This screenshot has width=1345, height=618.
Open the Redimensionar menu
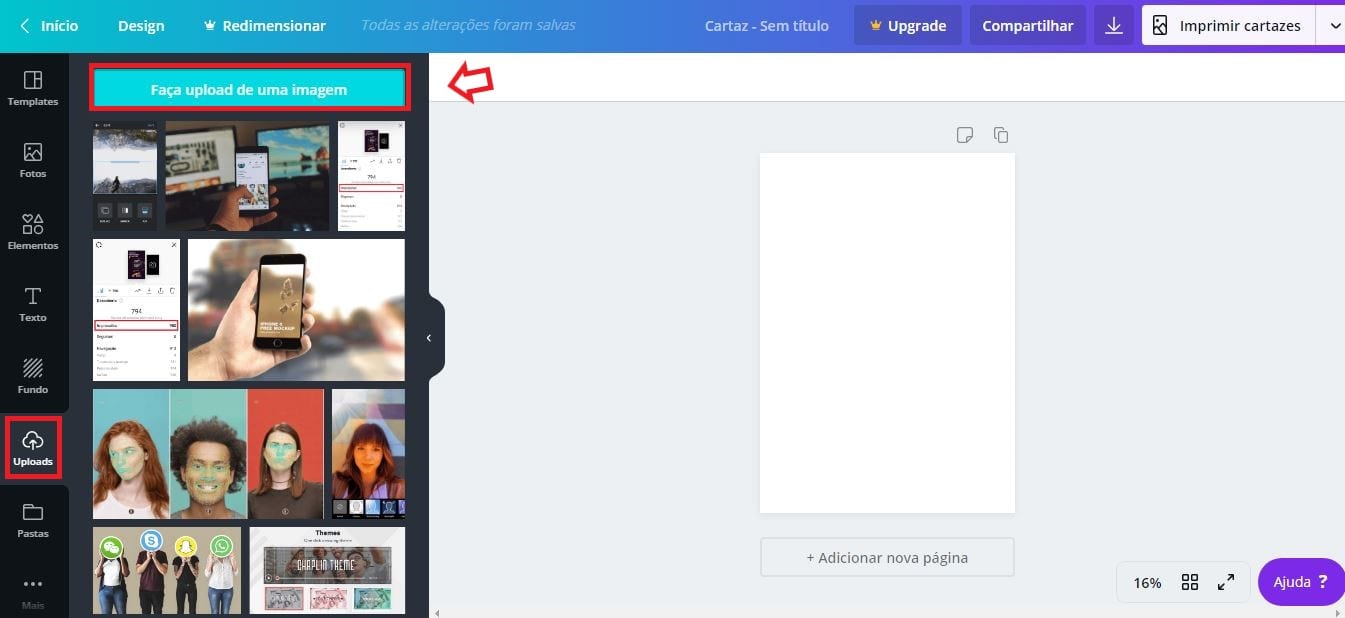tap(264, 25)
